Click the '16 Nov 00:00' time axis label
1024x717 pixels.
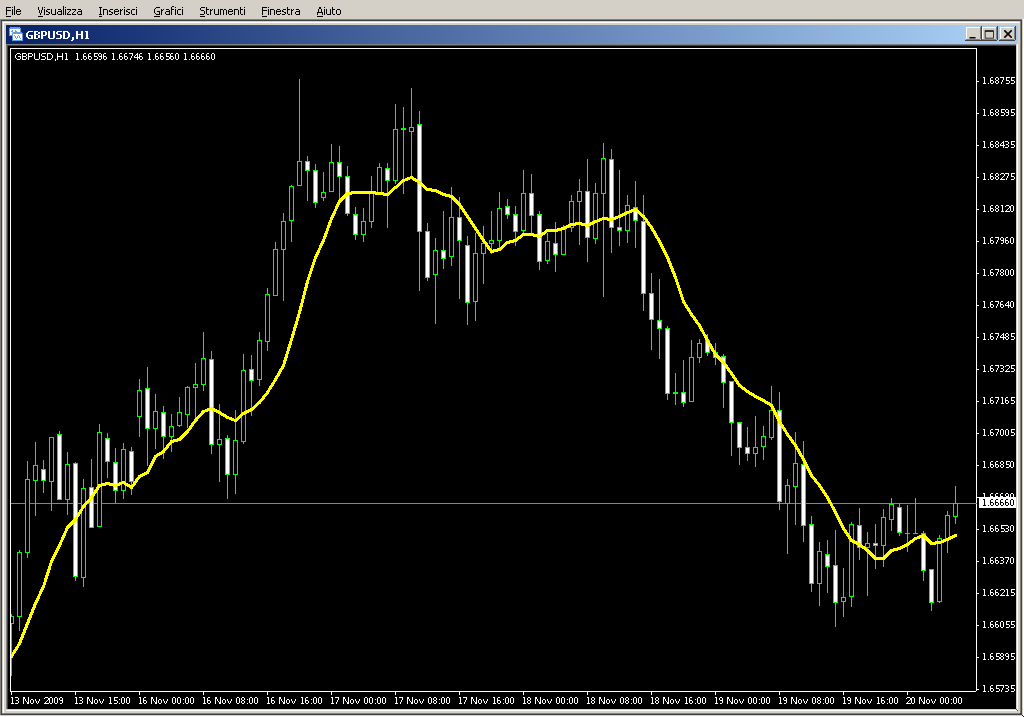click(x=166, y=701)
